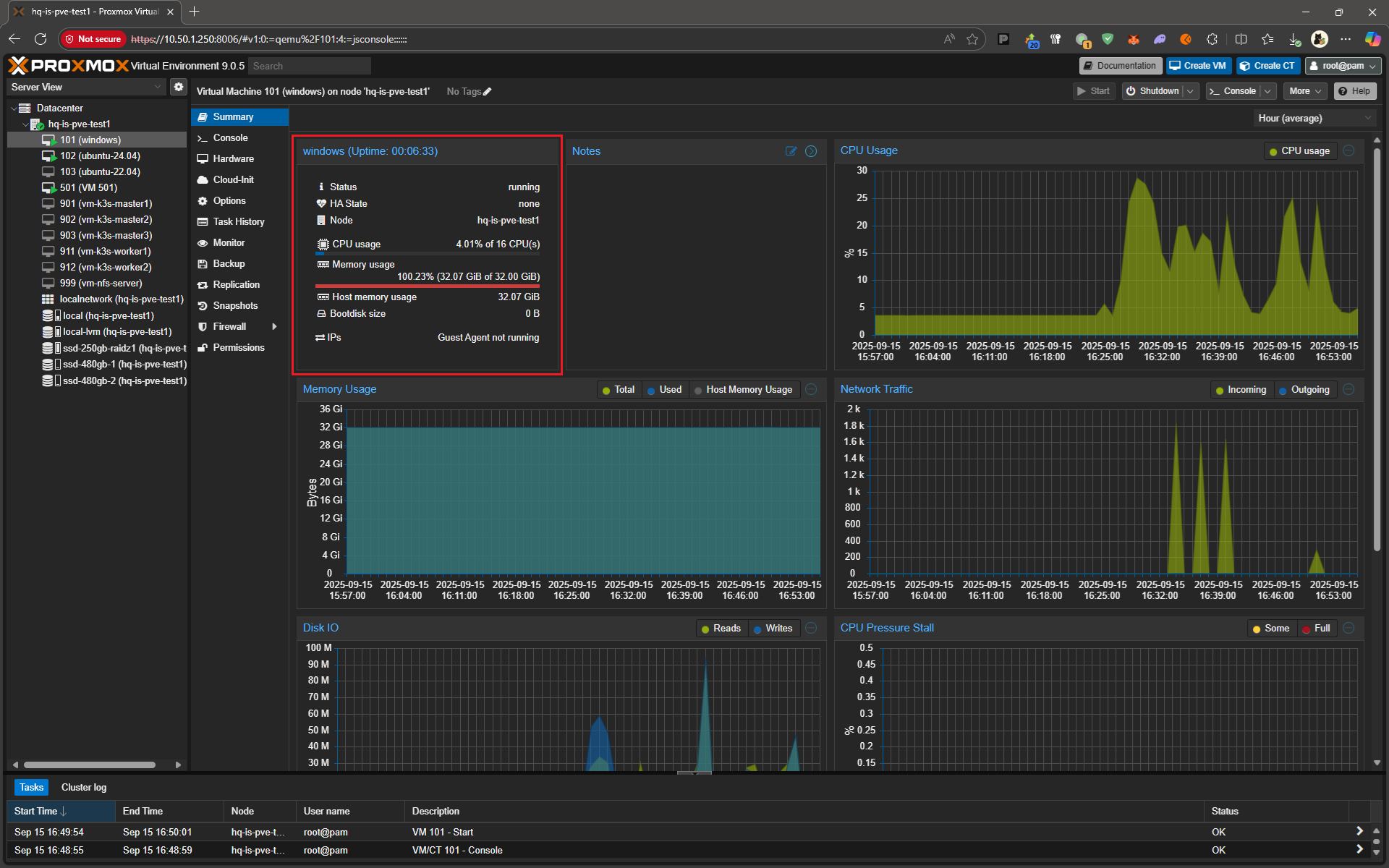The height and width of the screenshot is (868, 1389).
Task: Click the server view settings gear icon
Action: click(179, 87)
